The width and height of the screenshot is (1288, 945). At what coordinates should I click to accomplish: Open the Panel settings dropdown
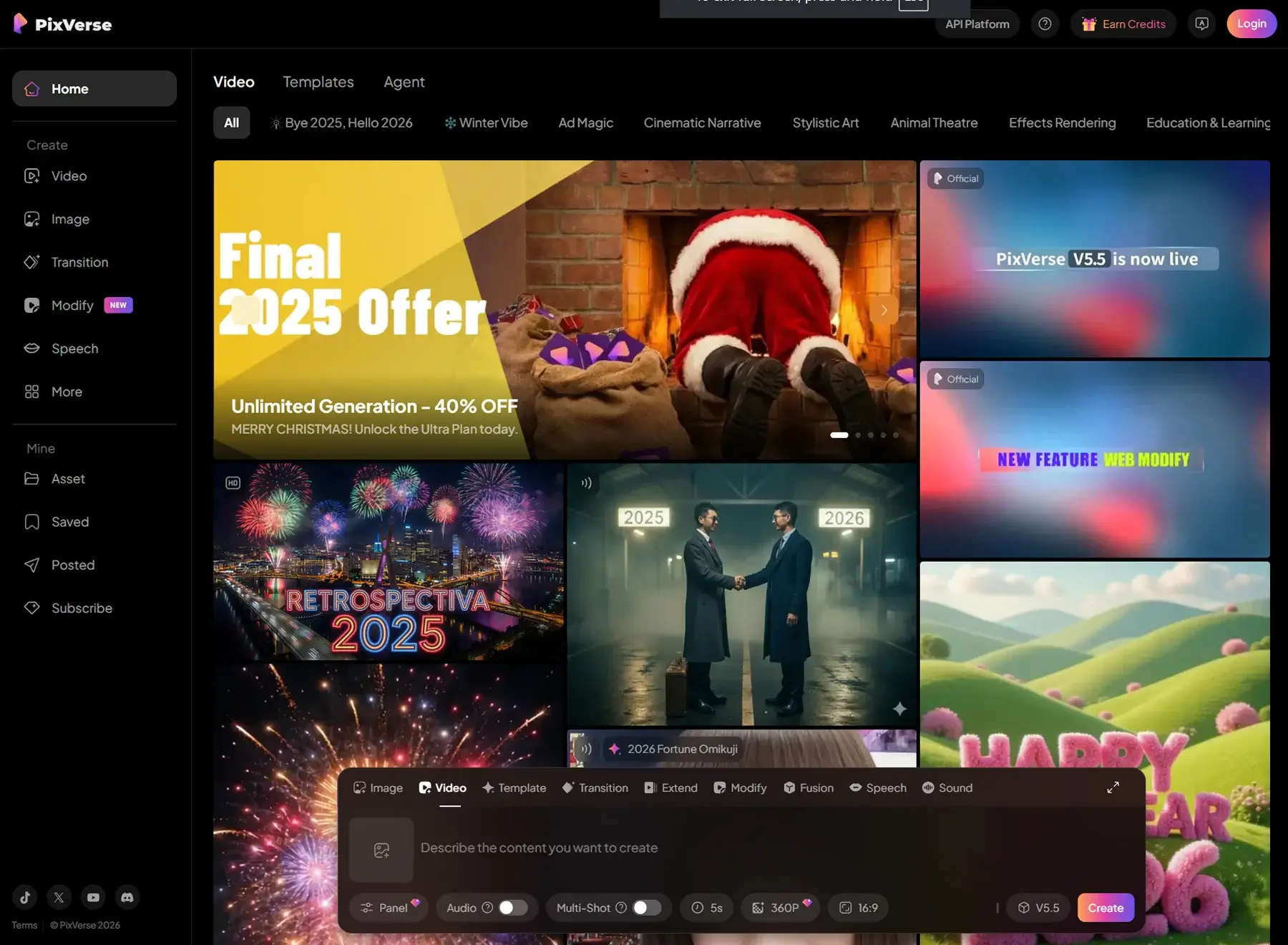(x=389, y=908)
